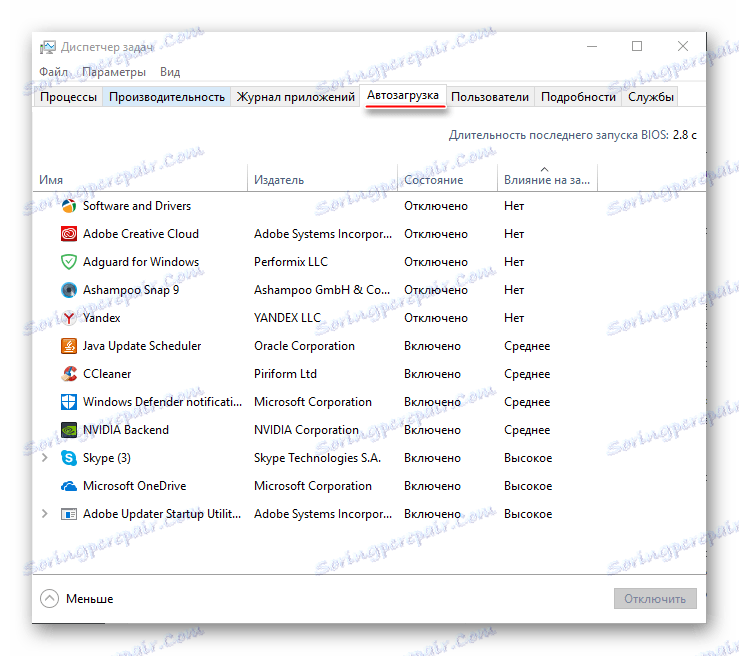739x656 pixels.
Task: Click the BIOS last startup duration text
Action: 573,135
